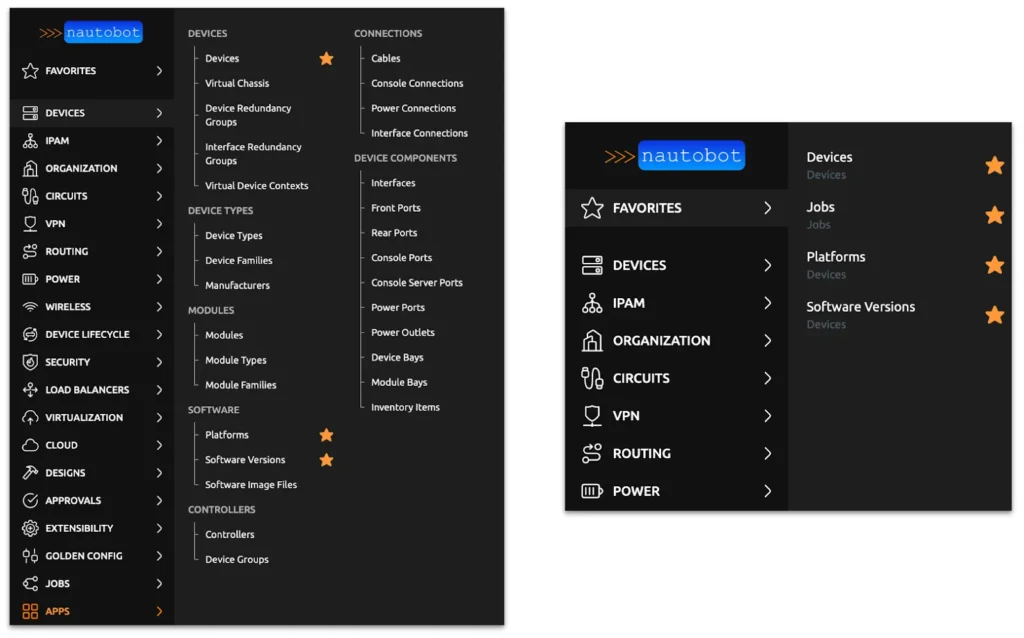
Task: Click the Designs hammer icon
Action: [x=30, y=473]
